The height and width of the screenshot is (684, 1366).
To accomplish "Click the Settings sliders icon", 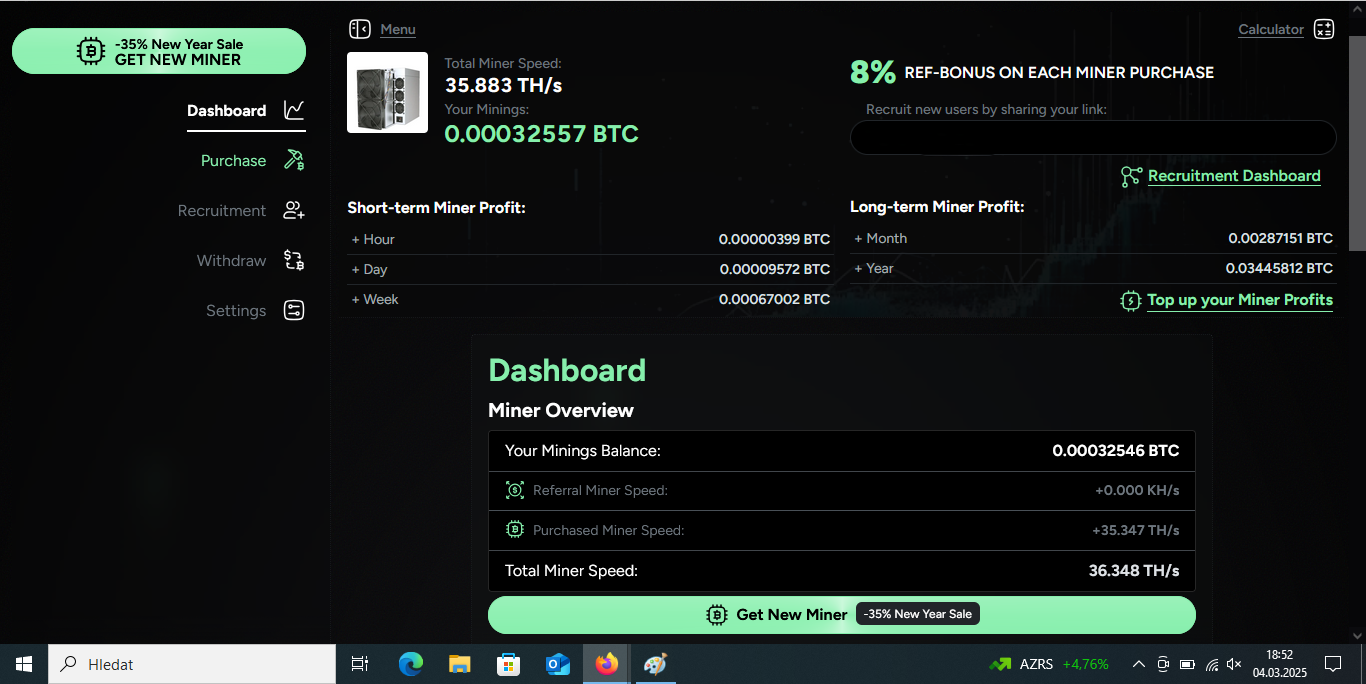I will coord(294,310).
